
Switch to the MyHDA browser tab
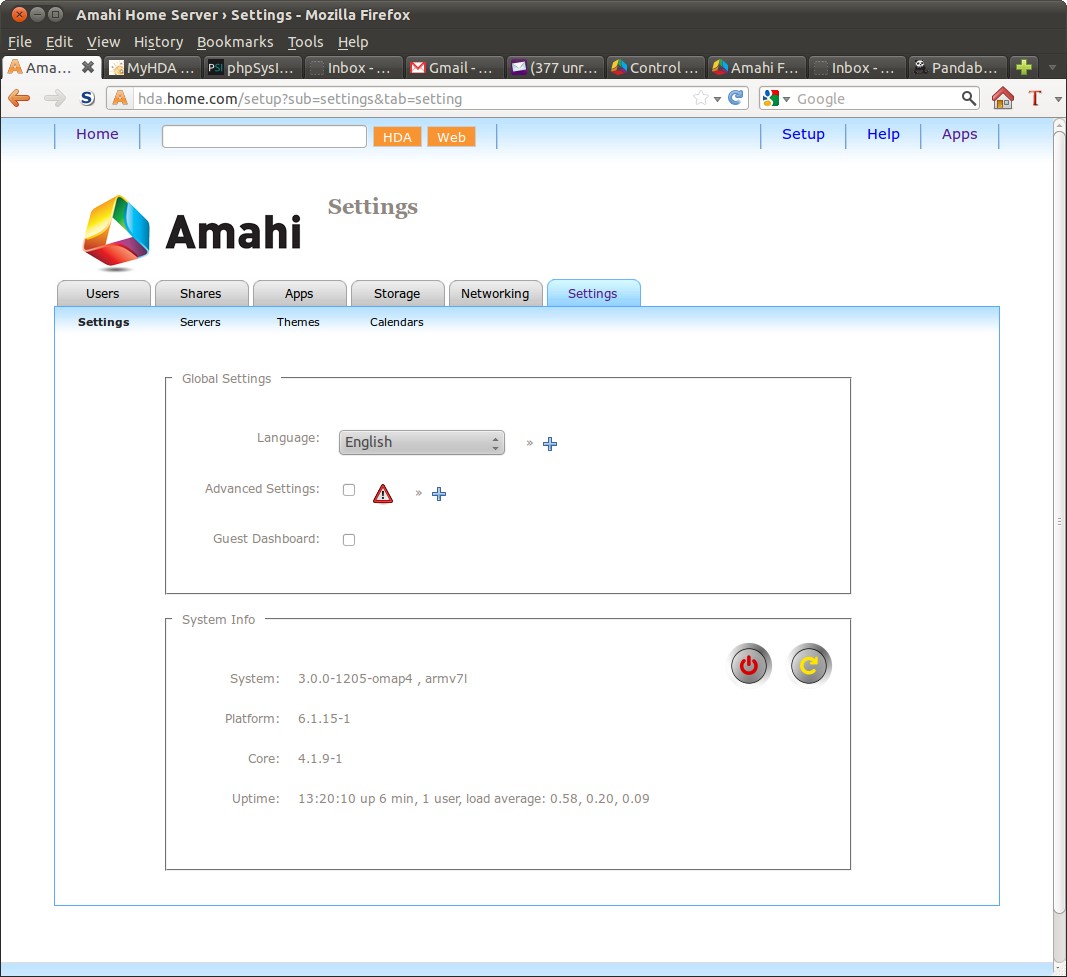click(x=153, y=67)
